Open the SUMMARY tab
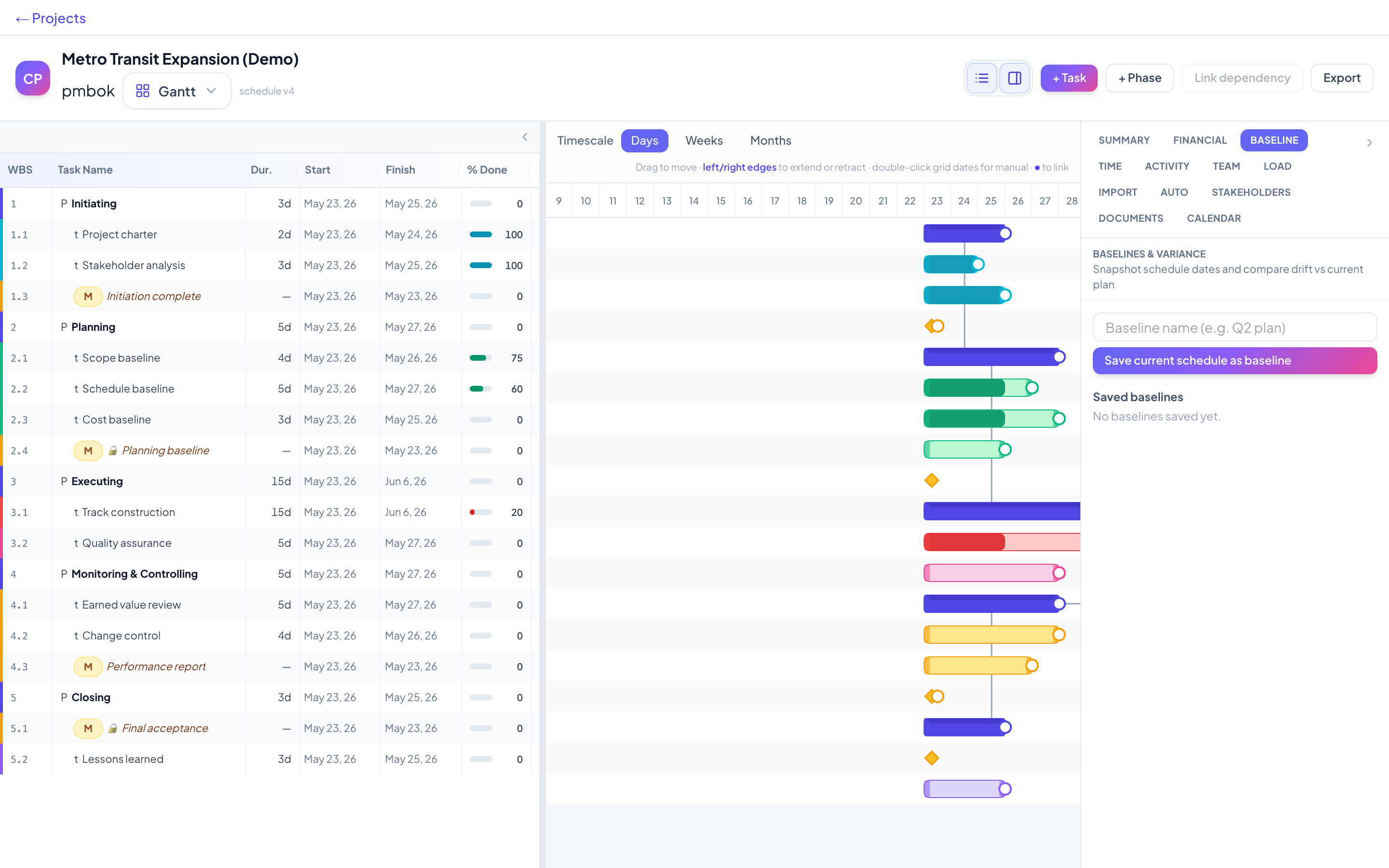Viewport: 1389px width, 868px height. click(x=1124, y=140)
